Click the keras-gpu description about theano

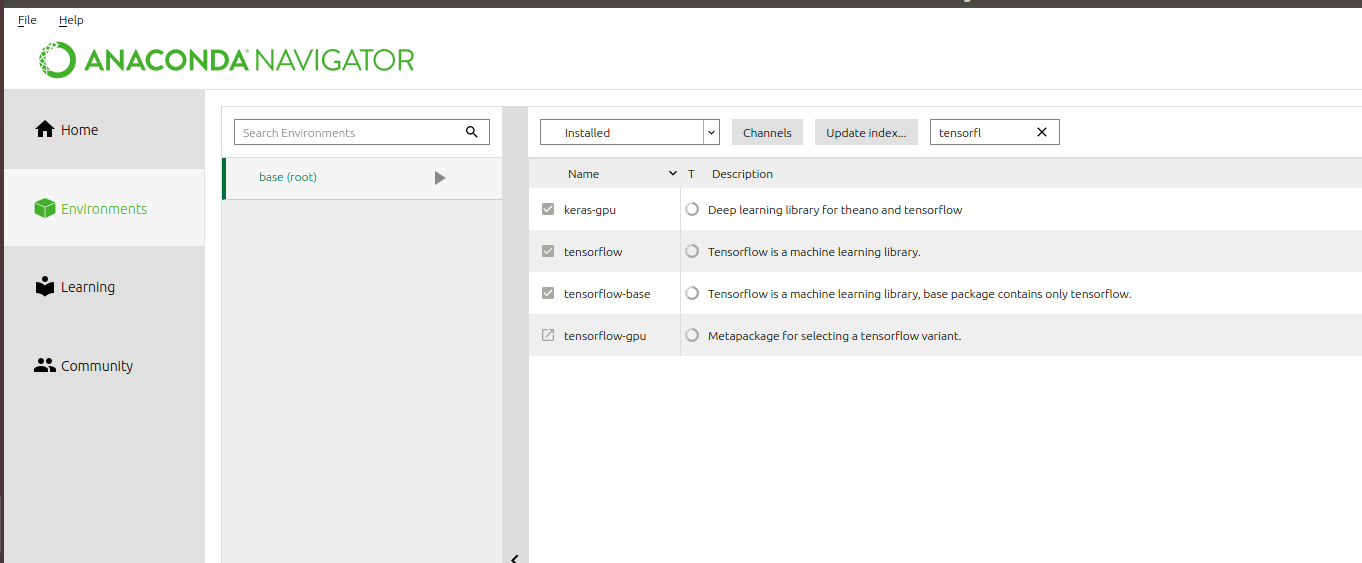tap(835, 210)
